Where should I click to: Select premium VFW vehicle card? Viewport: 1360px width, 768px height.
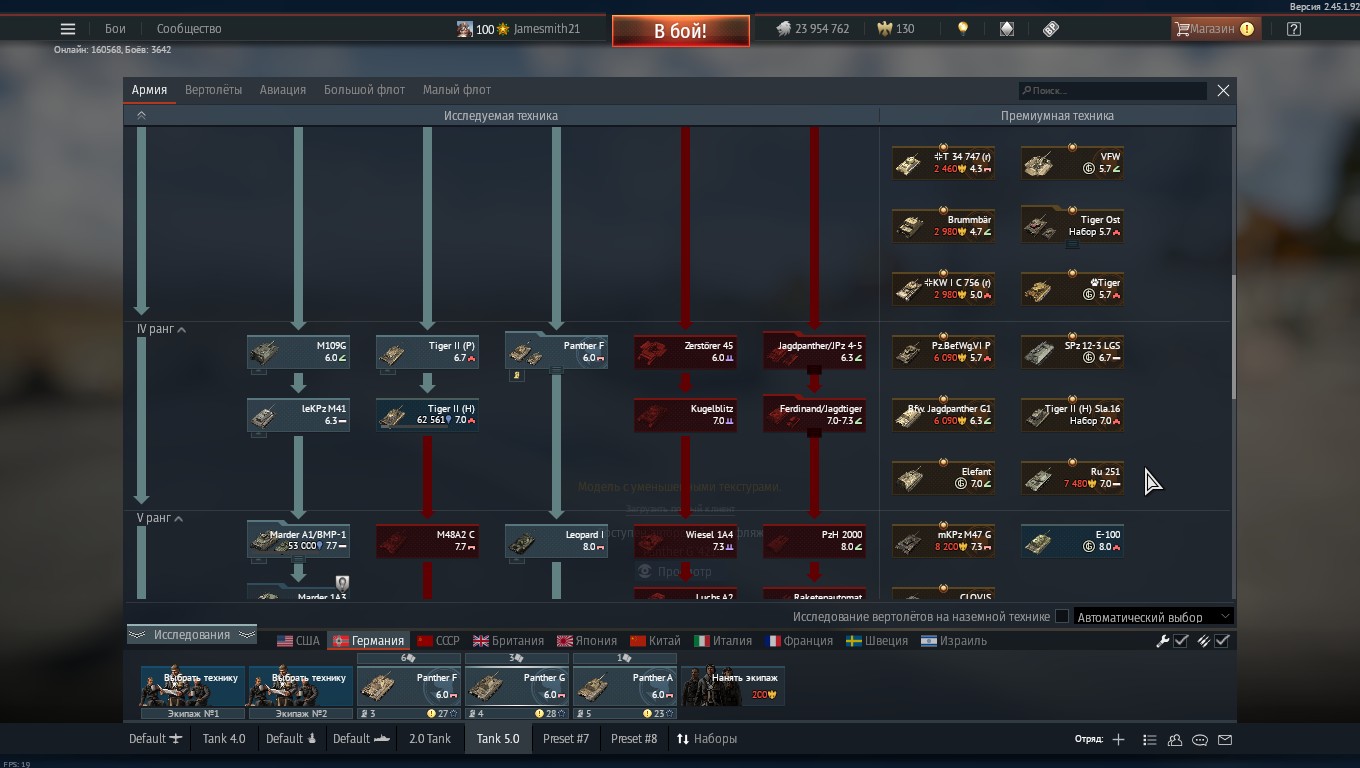tap(1073, 163)
